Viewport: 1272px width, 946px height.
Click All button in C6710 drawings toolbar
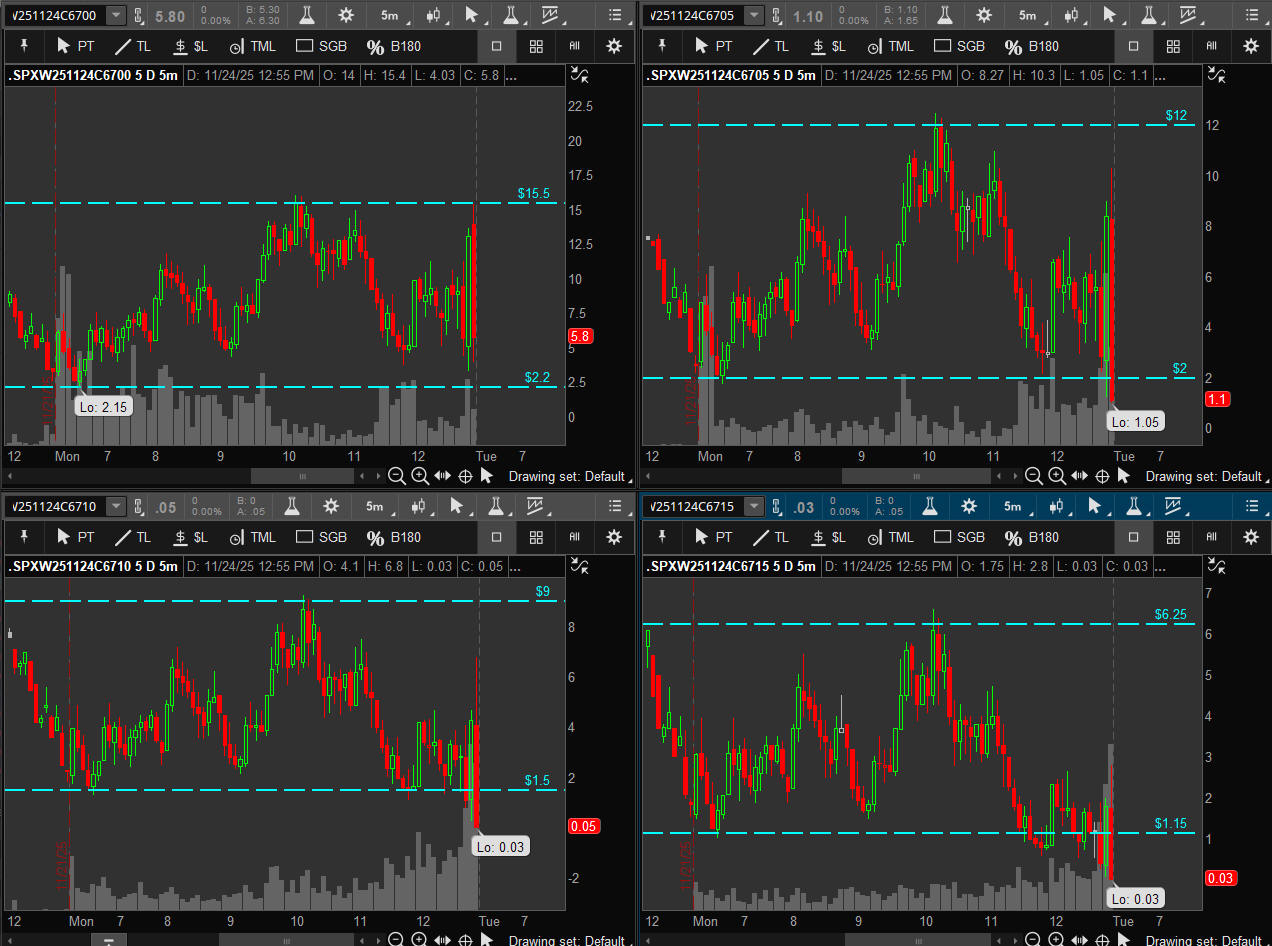574,537
